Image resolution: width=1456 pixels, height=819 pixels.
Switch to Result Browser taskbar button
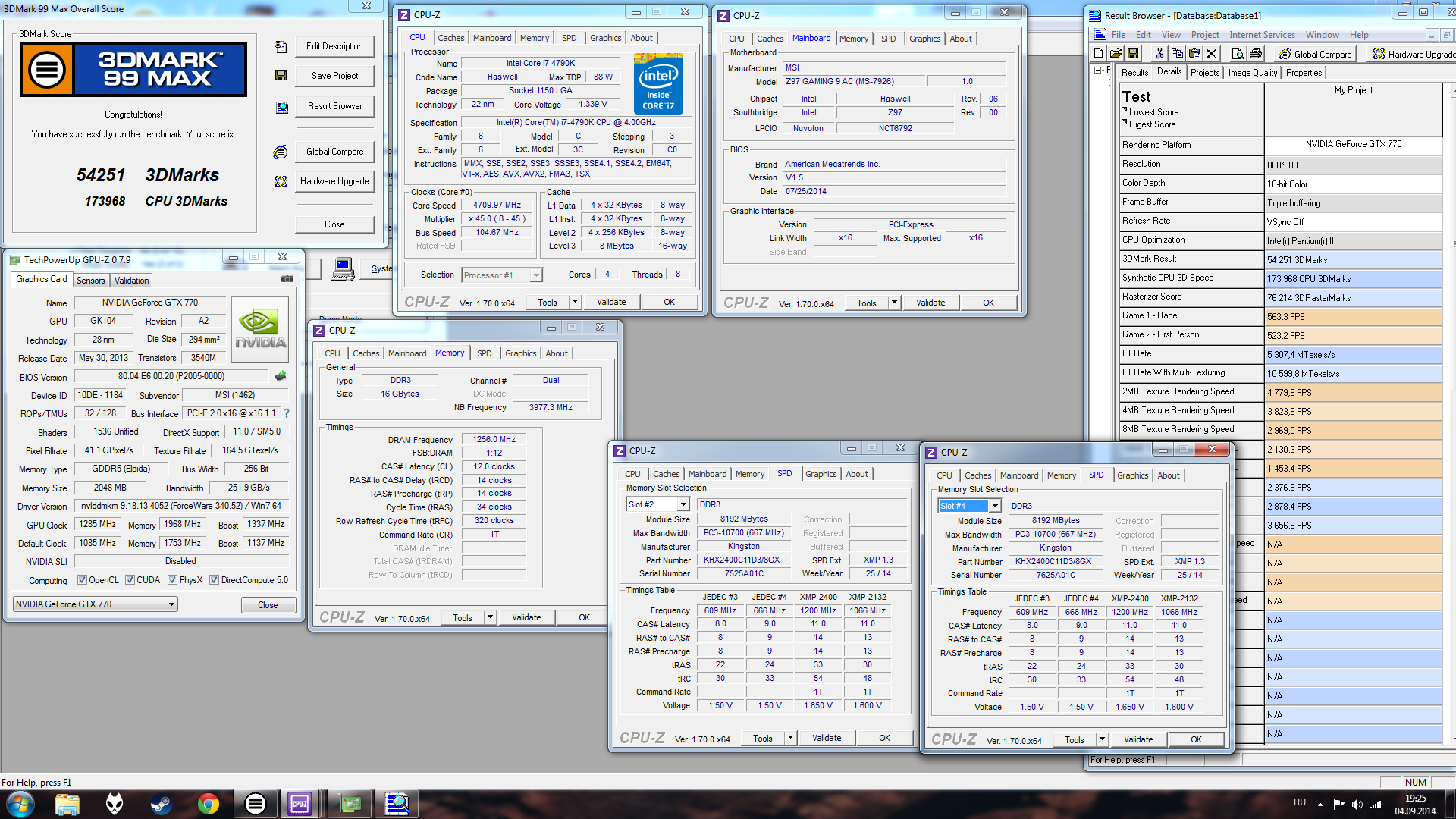[x=396, y=804]
